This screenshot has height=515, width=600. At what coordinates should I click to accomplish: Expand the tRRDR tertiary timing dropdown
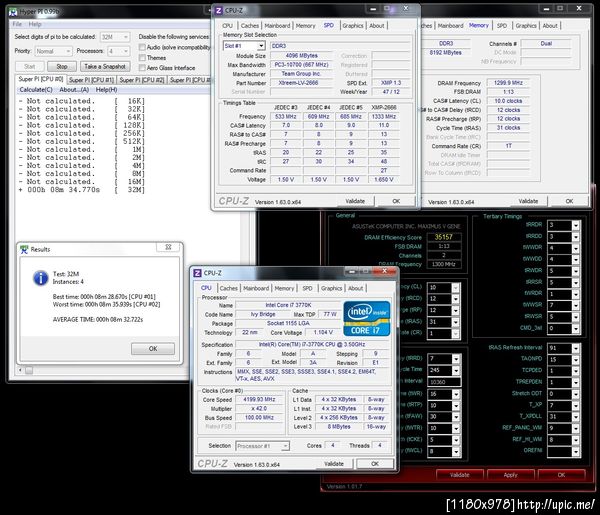pos(576,225)
